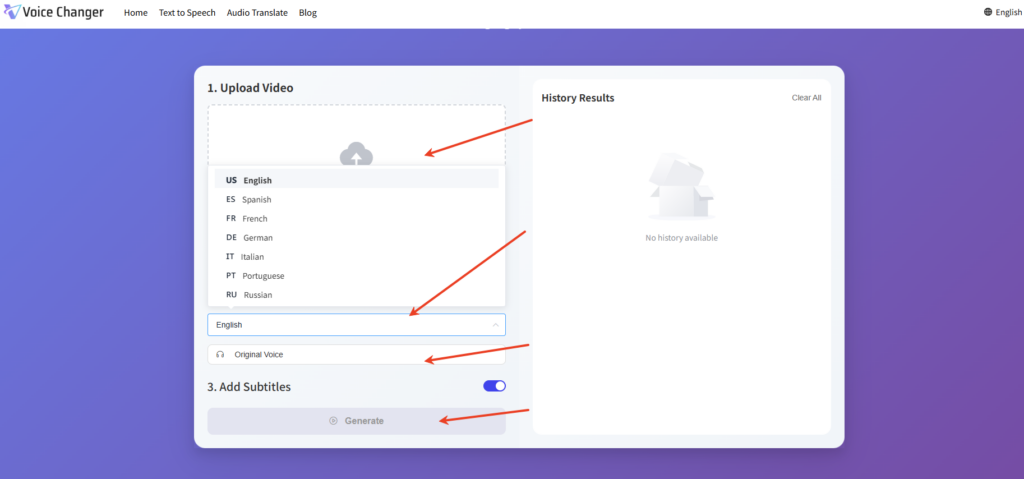Screen dimensions: 1024x479
Task: Choose ES Spanish option
Action: coord(357,199)
